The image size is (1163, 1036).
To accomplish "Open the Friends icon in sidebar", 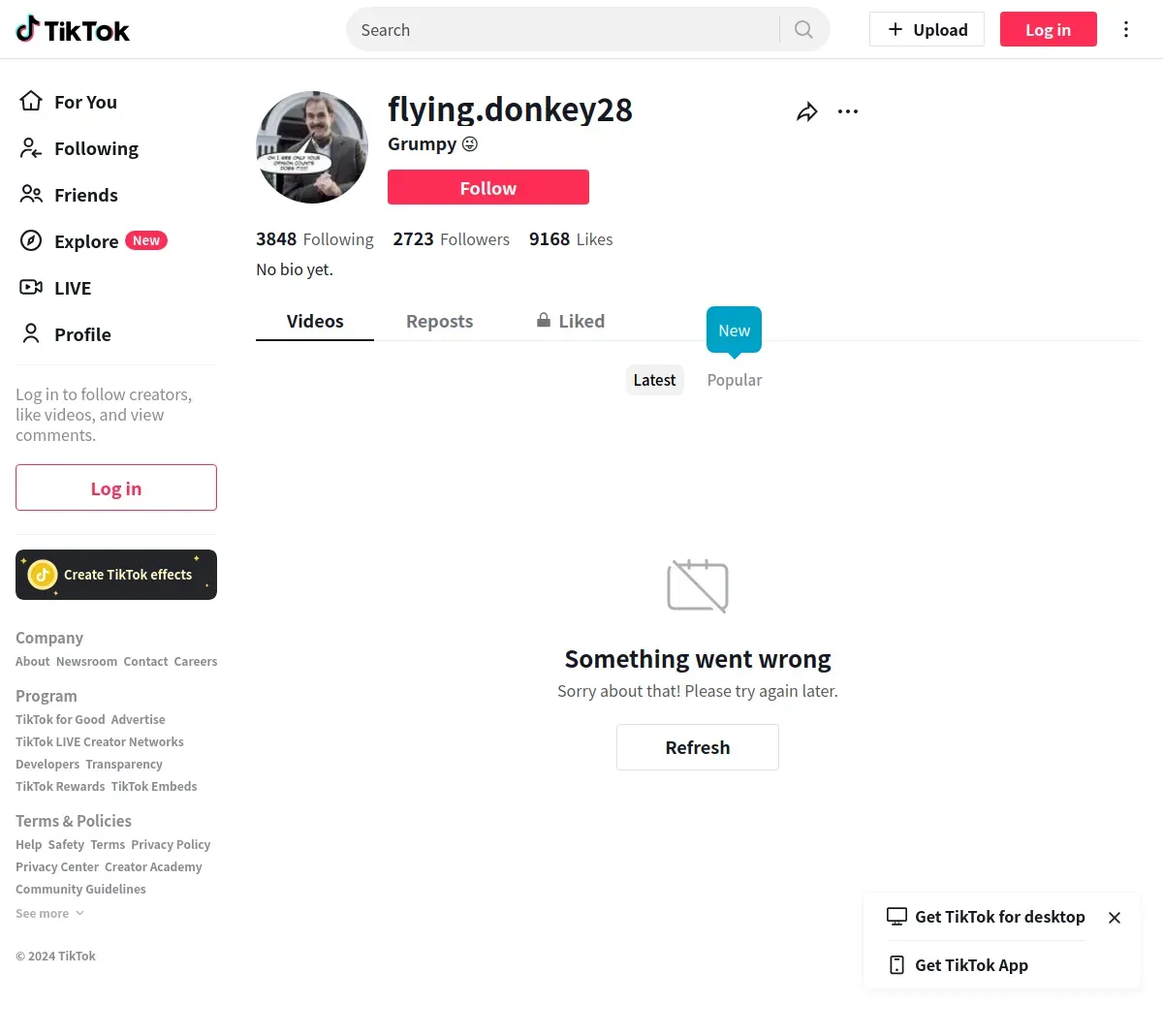I will pyautogui.click(x=31, y=194).
